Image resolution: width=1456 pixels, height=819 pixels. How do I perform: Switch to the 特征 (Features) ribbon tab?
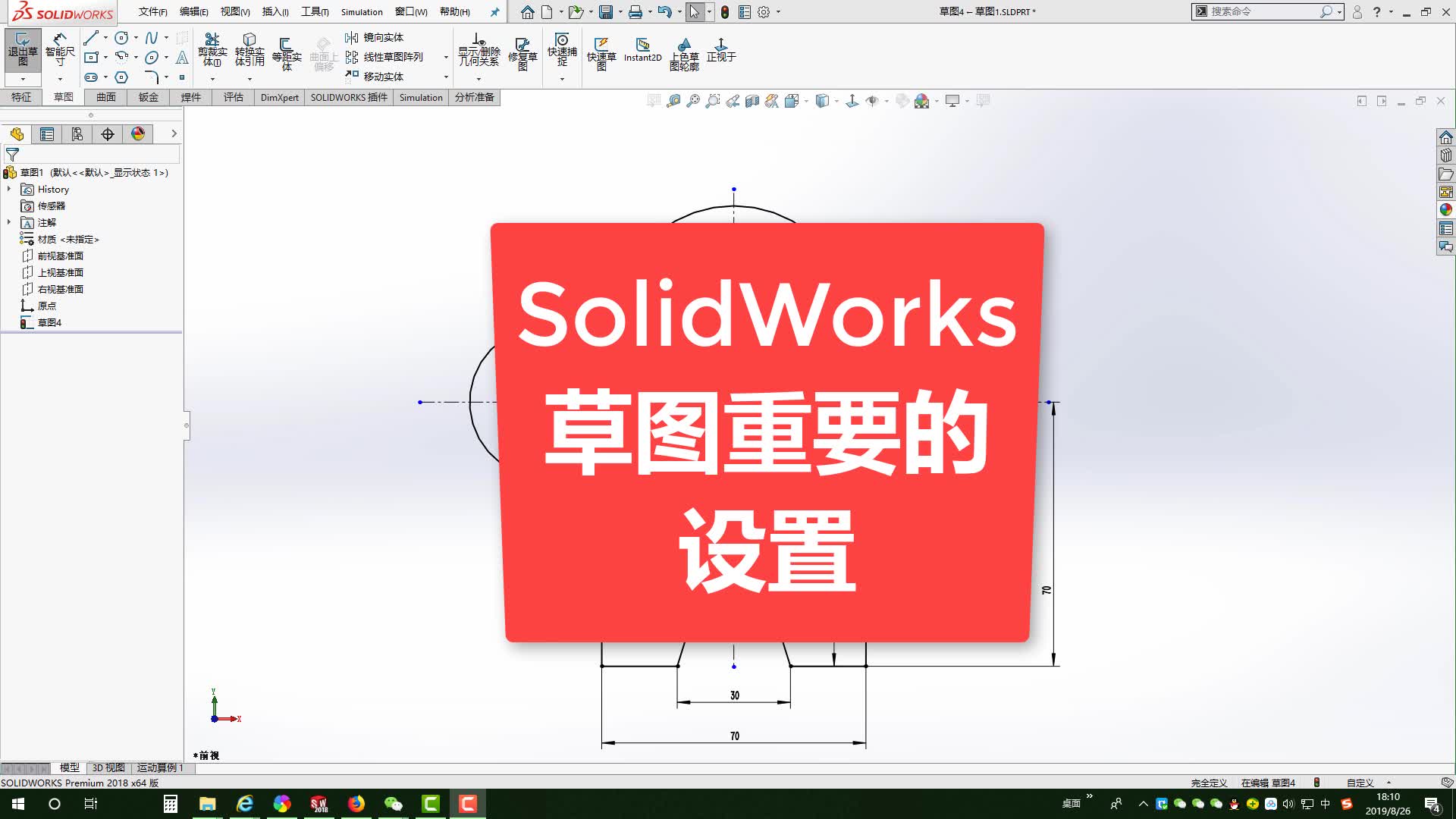coord(21,97)
